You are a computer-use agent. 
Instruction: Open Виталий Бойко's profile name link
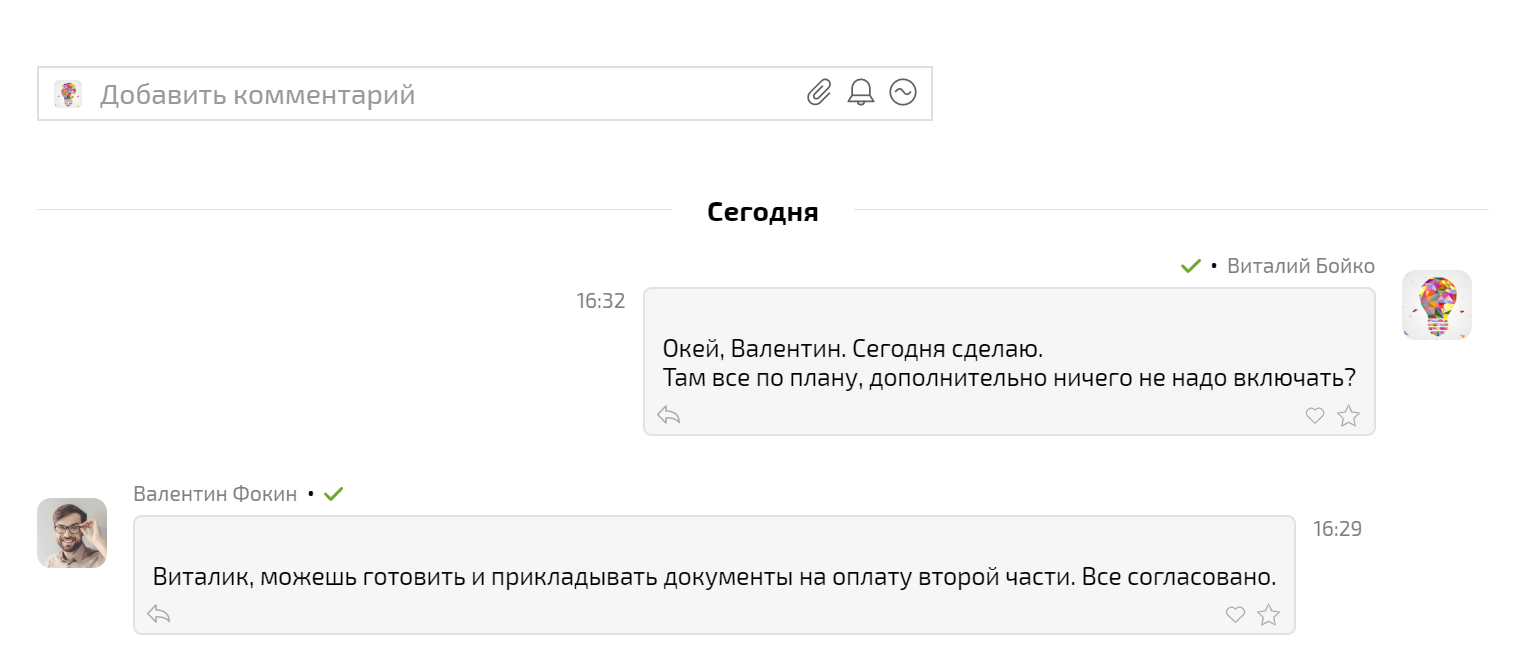tap(1300, 266)
